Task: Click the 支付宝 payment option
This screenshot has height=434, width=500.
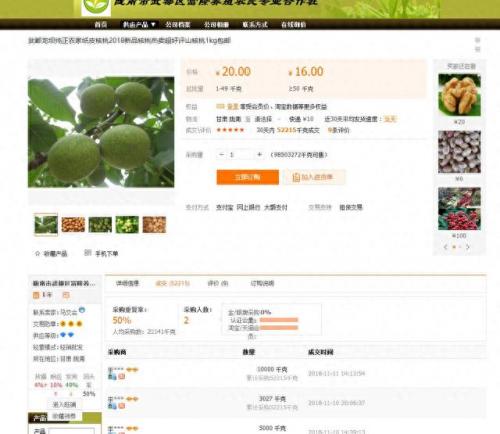Action: tap(225, 207)
